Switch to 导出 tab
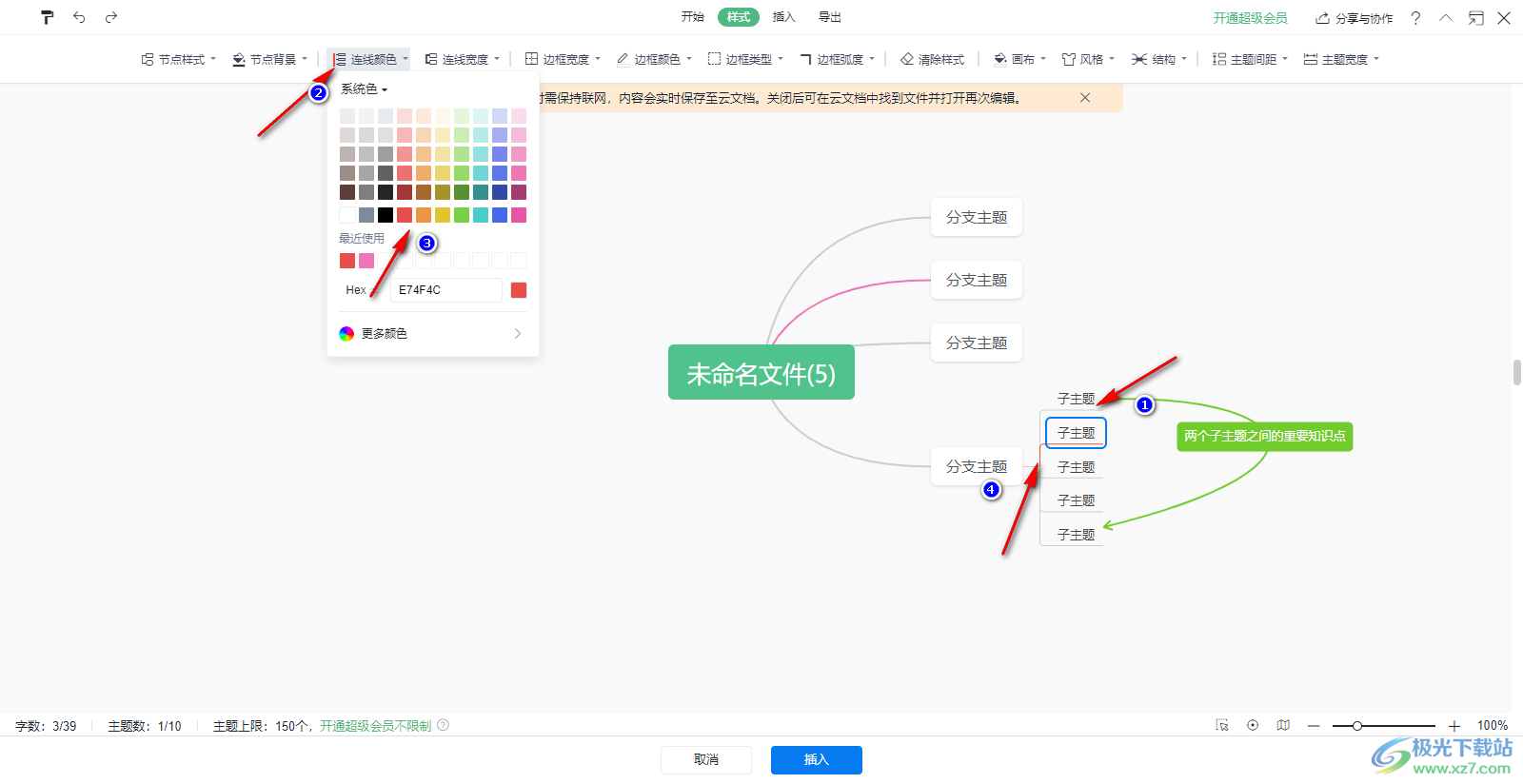 point(830,17)
